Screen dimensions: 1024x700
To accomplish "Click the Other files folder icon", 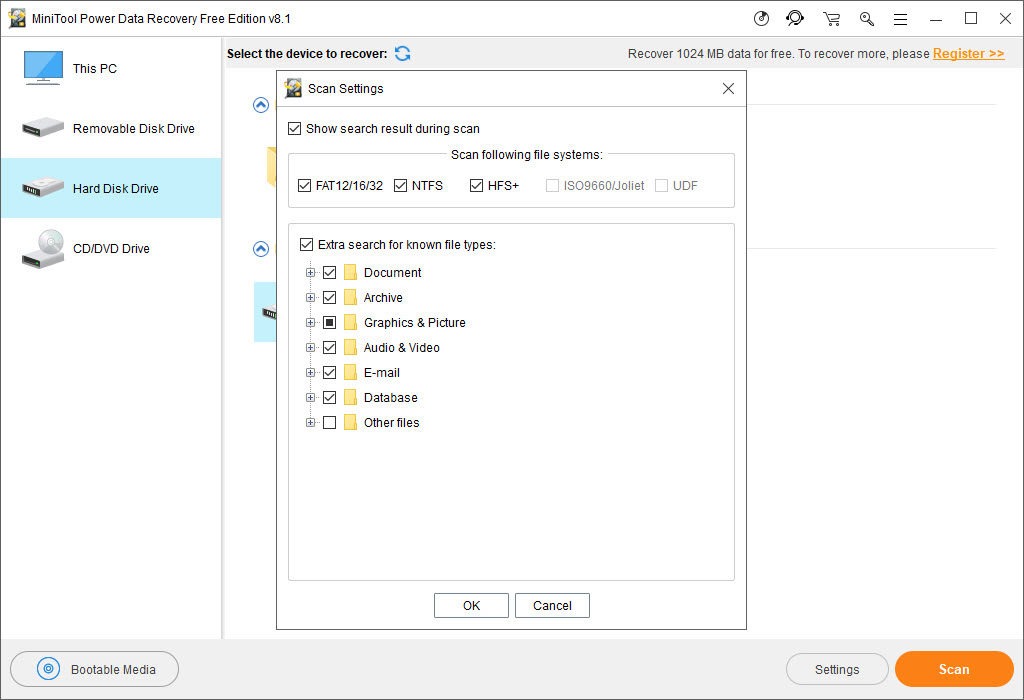I will (x=350, y=422).
